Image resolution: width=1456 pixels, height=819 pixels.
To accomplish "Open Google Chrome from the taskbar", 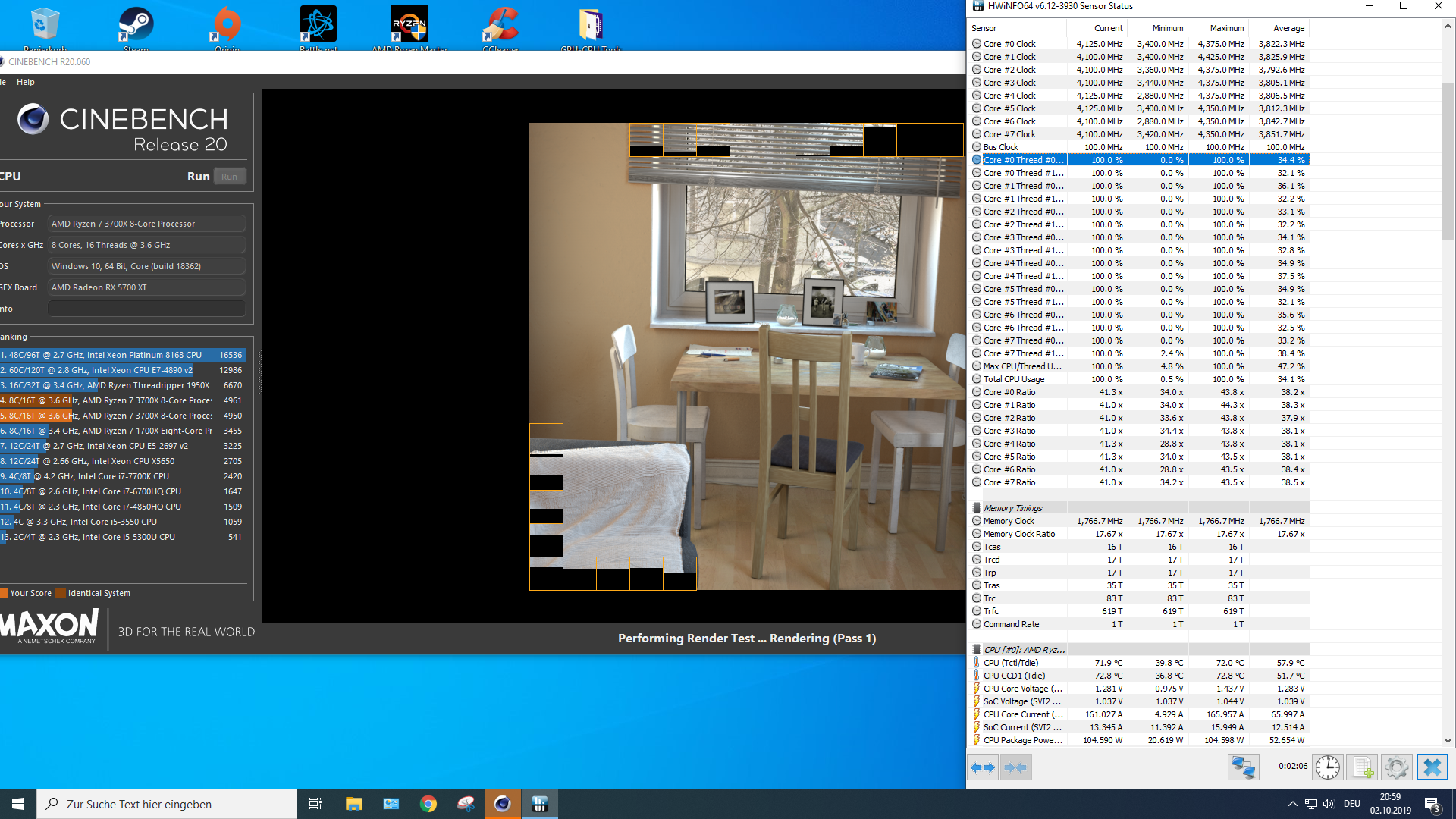I will 428,804.
